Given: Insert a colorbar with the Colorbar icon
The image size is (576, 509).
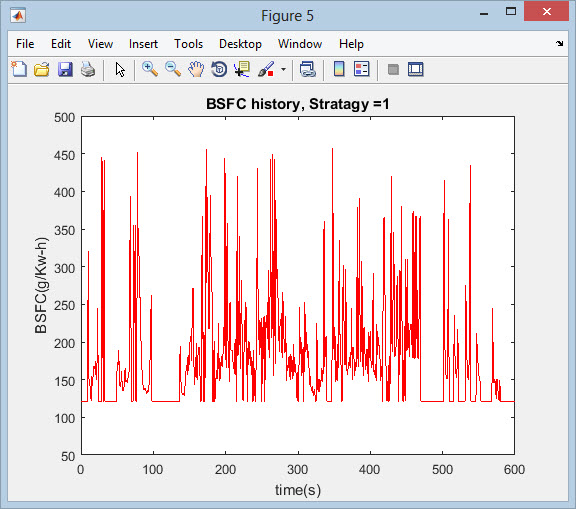Looking at the screenshot, I should pyautogui.click(x=339, y=69).
